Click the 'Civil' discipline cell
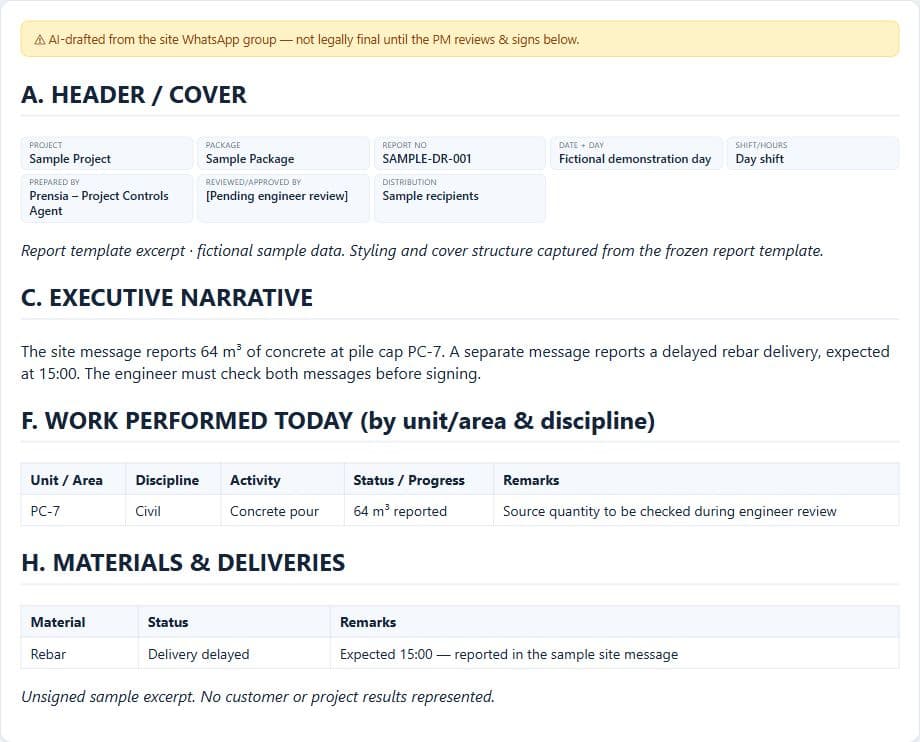 click(x=148, y=511)
